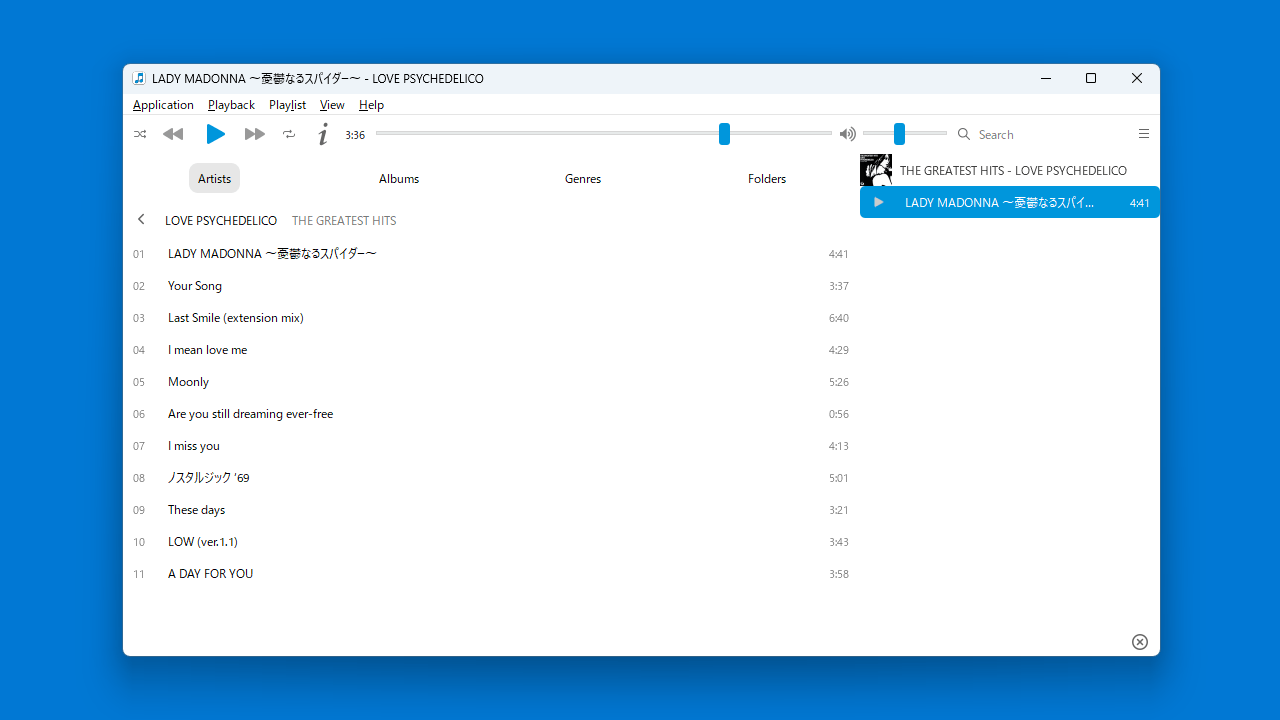This screenshot has height=720, width=1280.
Task: Select the track Moonly
Action: pyautogui.click(x=491, y=382)
